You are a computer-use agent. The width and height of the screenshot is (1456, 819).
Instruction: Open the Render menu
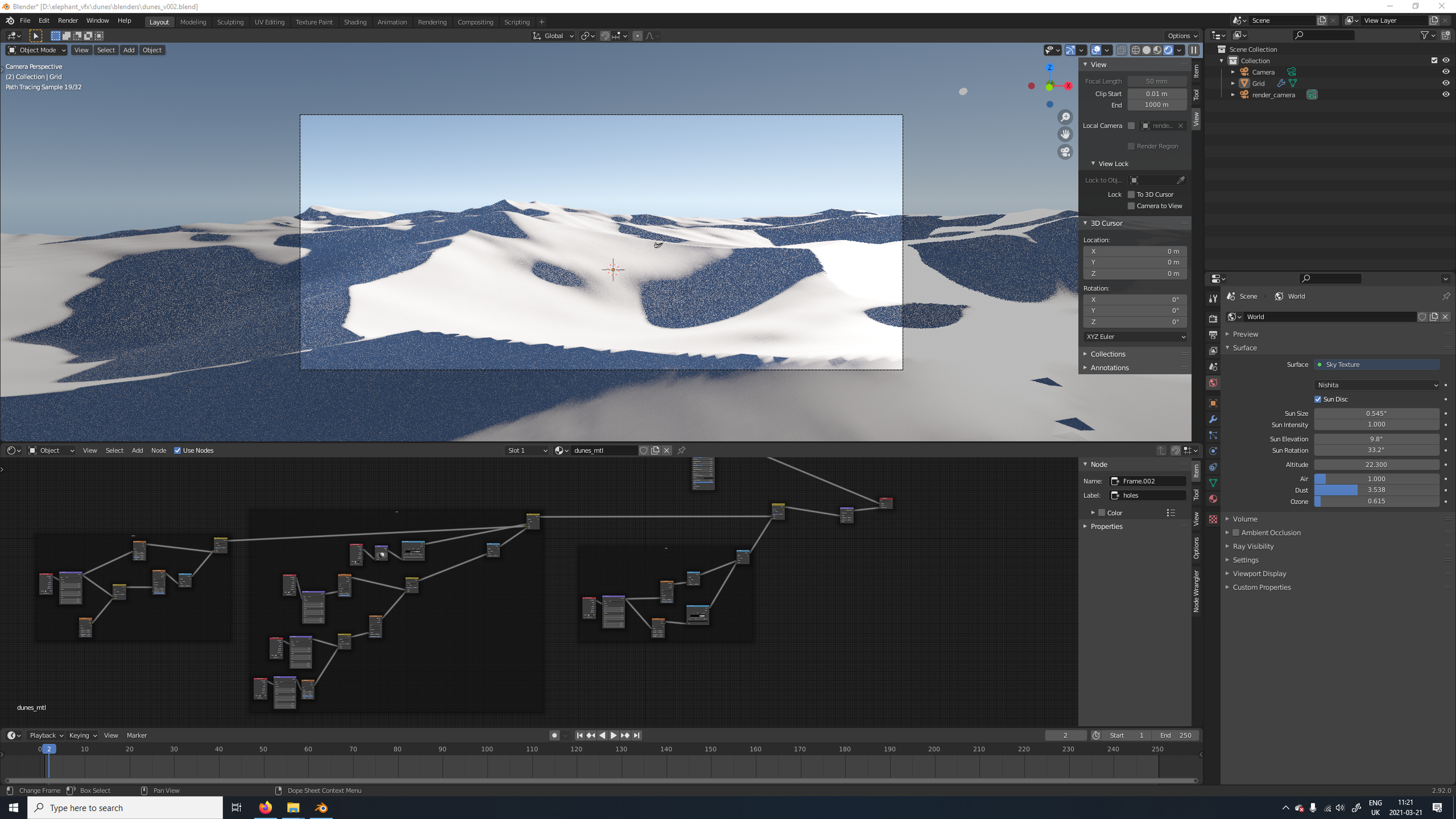(x=68, y=20)
